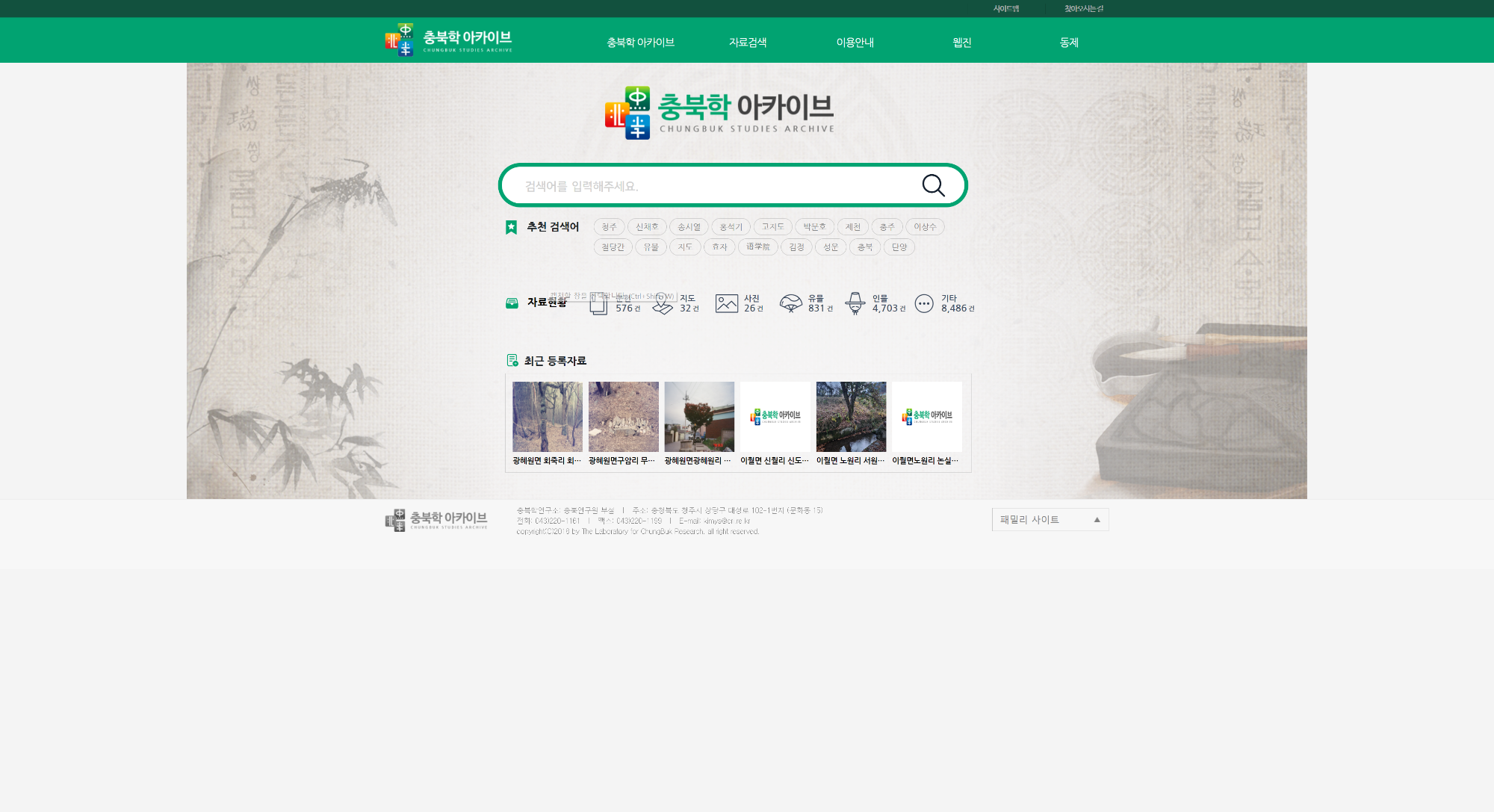This screenshot has width=1494, height=812.
Task: Open the first recent thumbnail 광혜원면 회죽리
Action: (x=547, y=417)
